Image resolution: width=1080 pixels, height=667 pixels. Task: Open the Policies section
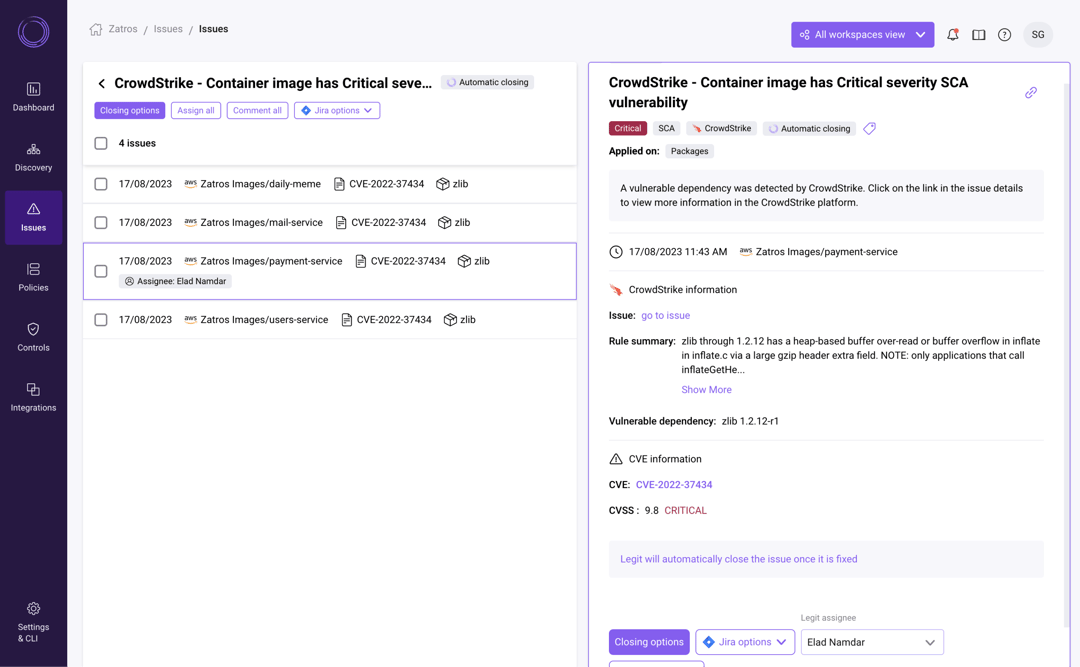coord(33,278)
